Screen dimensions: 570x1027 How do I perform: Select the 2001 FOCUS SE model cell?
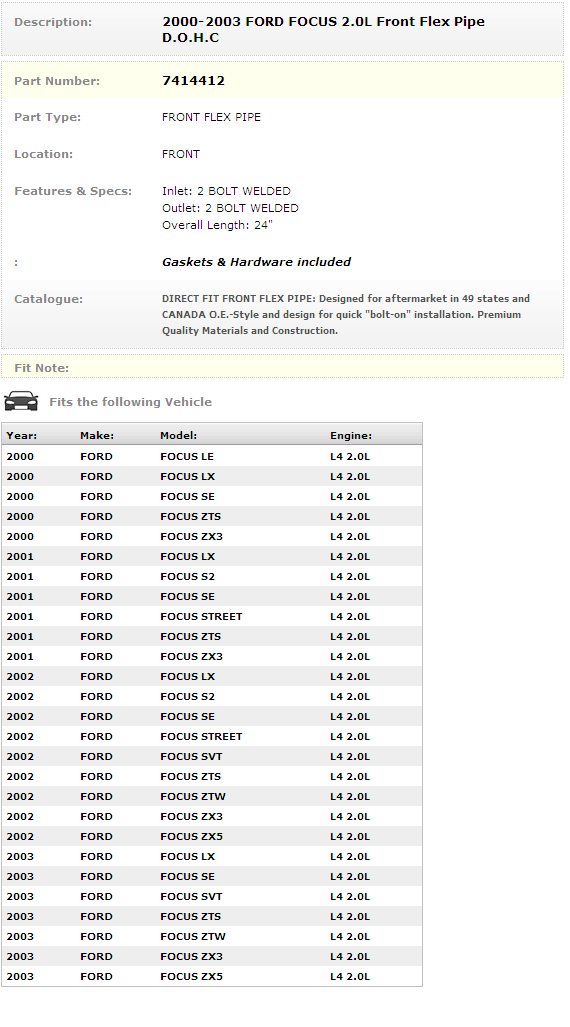[187, 597]
